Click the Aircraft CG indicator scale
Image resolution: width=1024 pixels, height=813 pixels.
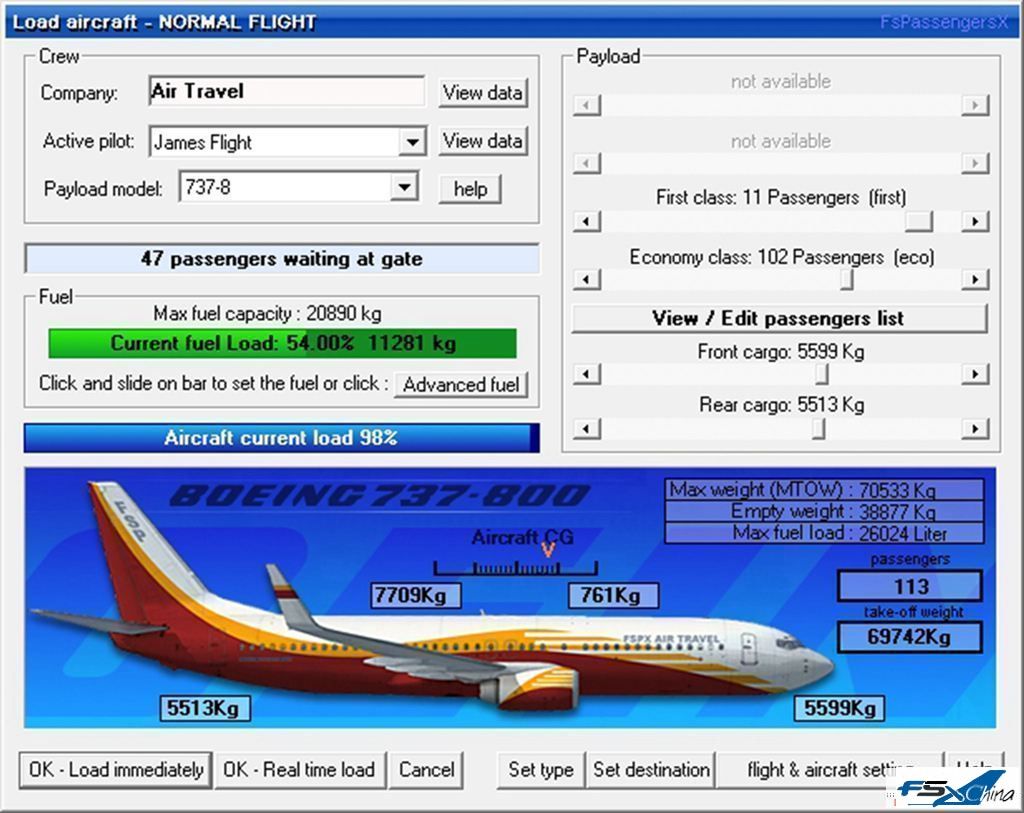516,567
